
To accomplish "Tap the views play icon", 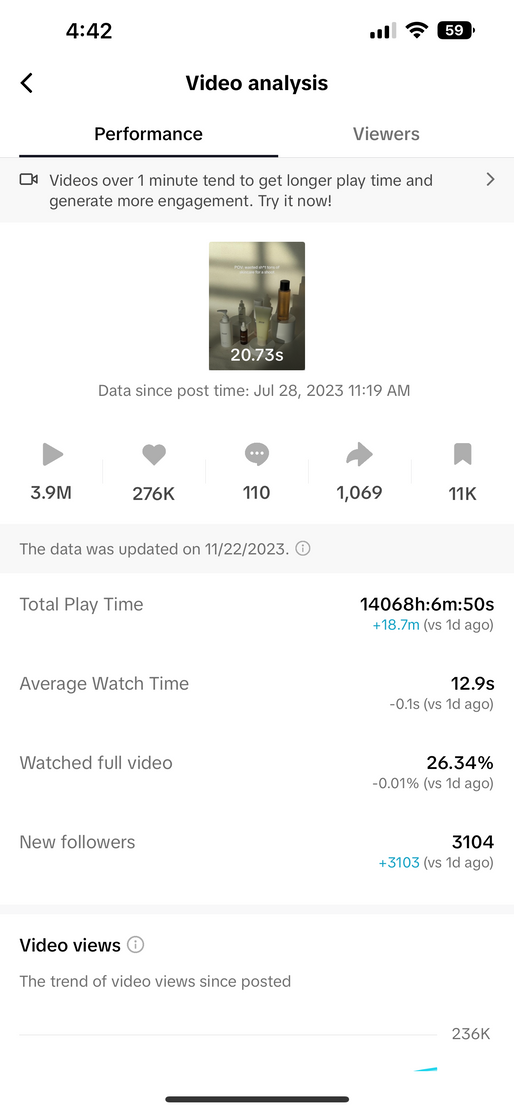I will click(x=52, y=454).
